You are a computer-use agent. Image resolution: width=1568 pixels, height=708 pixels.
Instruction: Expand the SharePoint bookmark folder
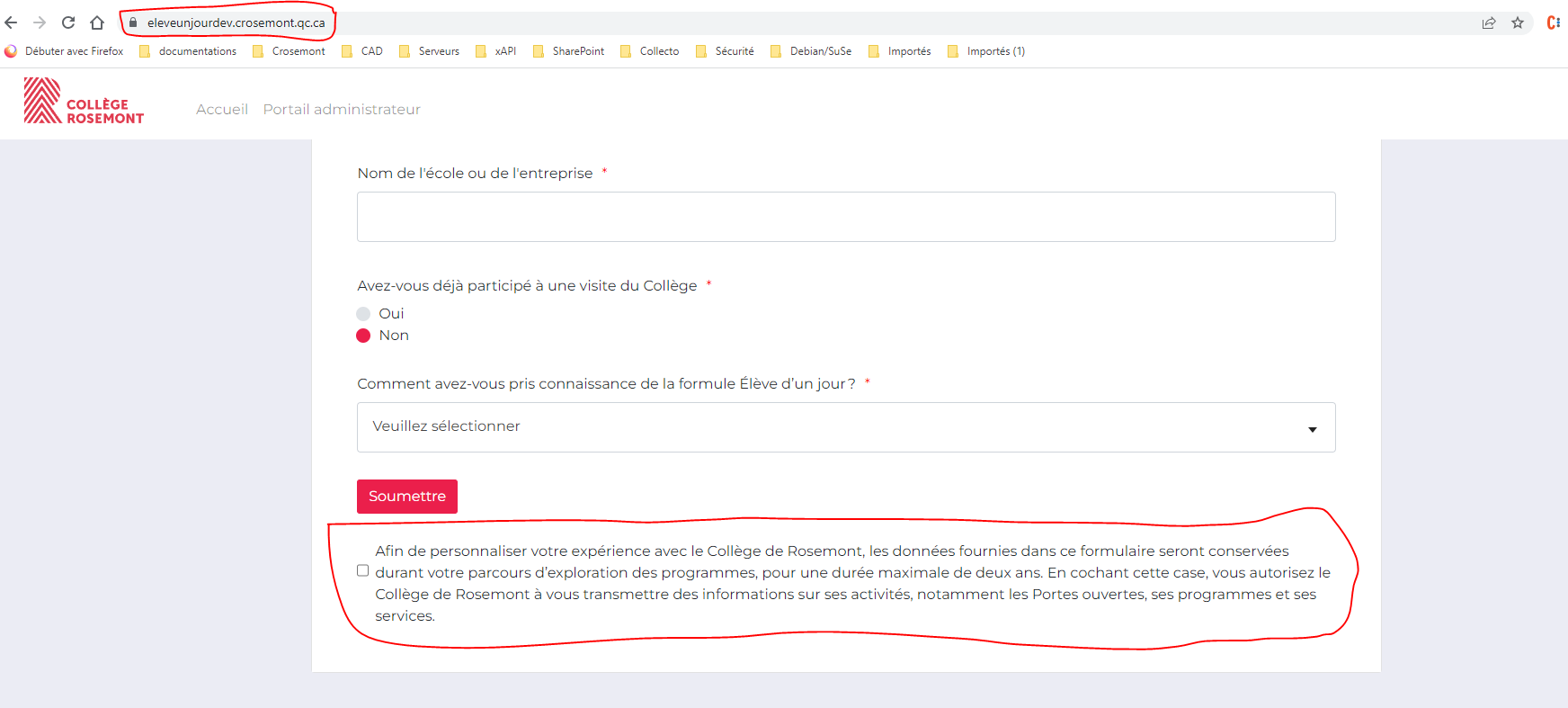click(x=569, y=51)
